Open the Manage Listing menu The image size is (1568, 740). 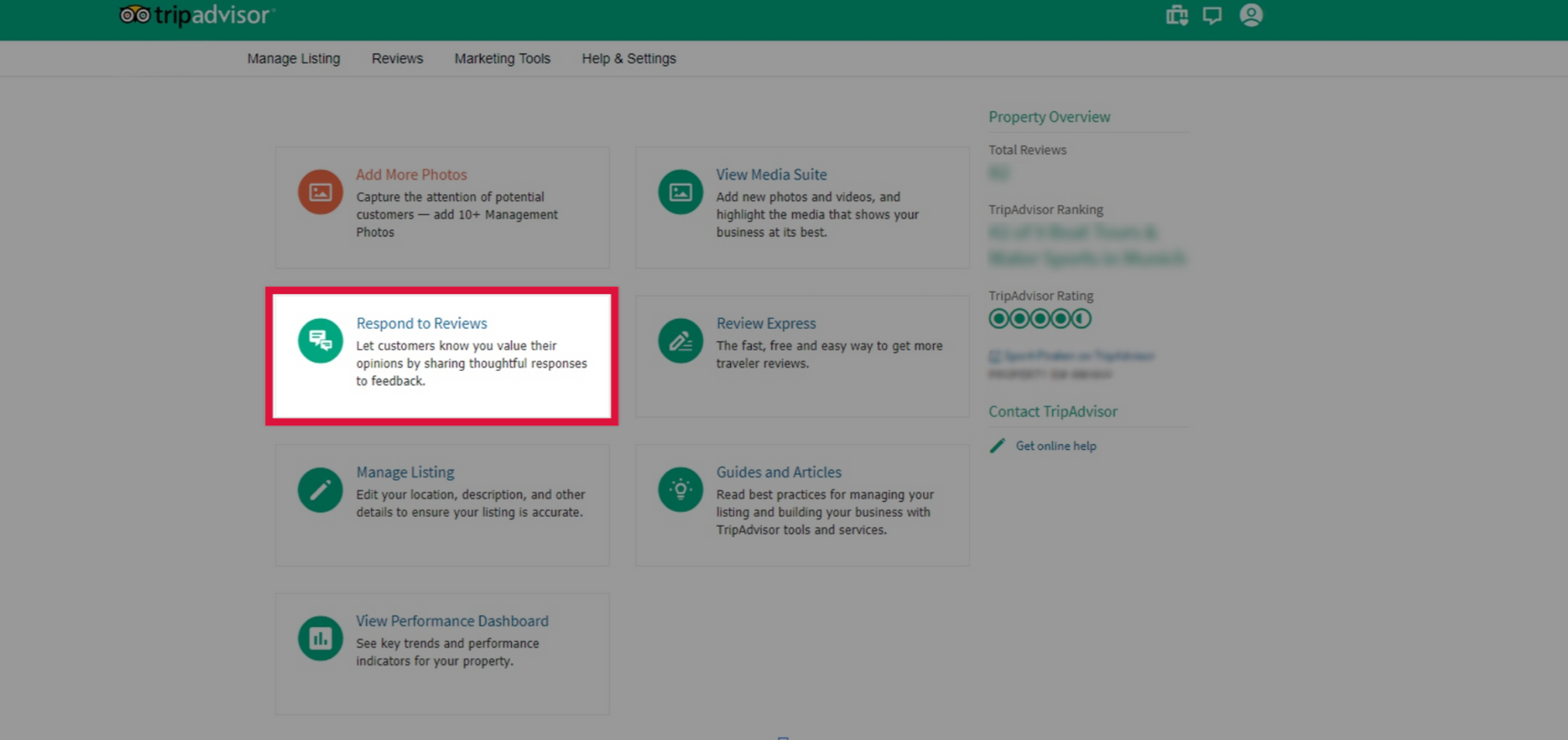pyautogui.click(x=293, y=58)
